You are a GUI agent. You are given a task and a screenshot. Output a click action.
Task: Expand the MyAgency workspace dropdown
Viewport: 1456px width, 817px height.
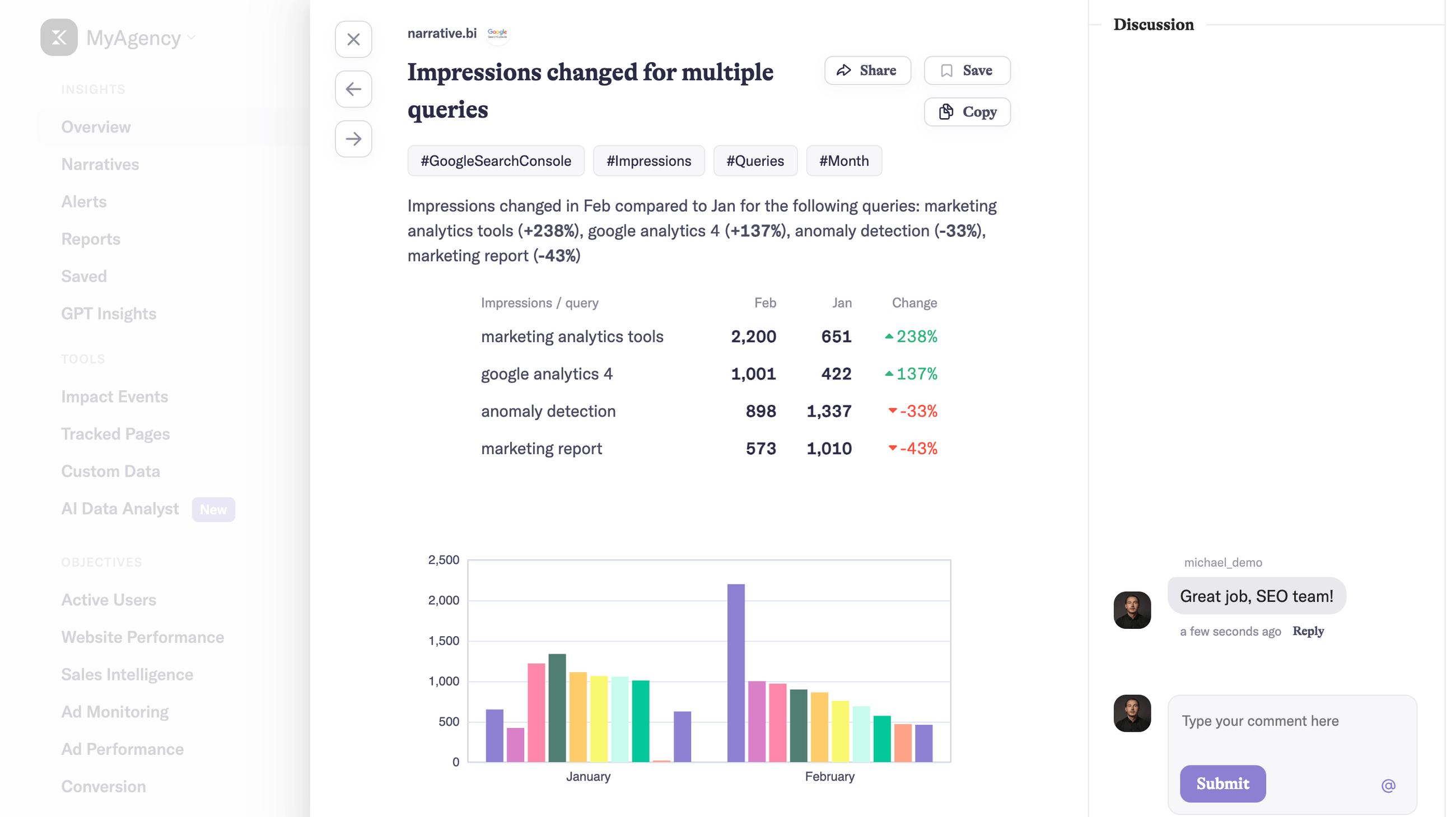click(192, 38)
